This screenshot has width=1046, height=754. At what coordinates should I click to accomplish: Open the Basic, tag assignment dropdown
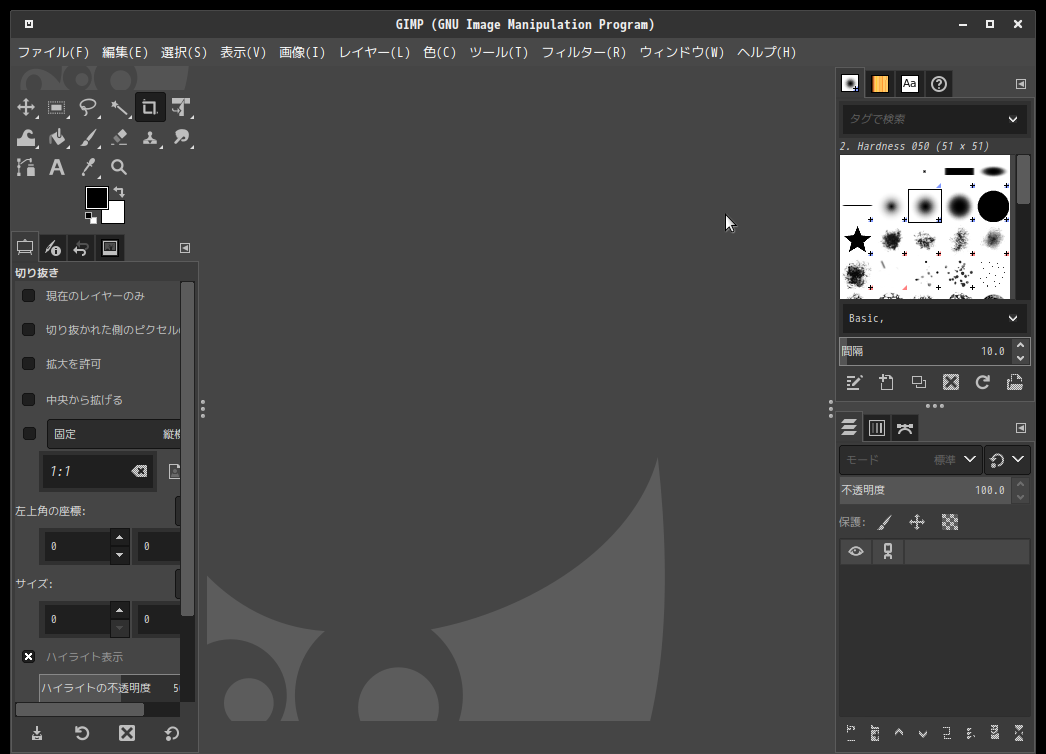(x=933, y=318)
